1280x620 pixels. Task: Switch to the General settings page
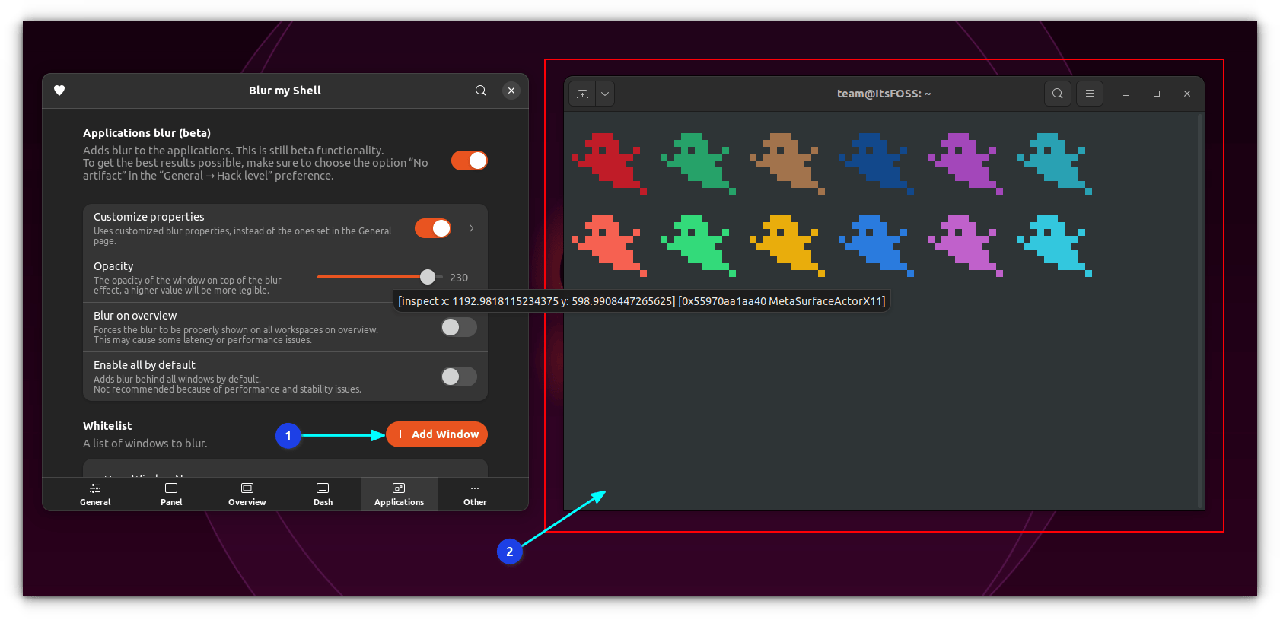tap(95, 494)
